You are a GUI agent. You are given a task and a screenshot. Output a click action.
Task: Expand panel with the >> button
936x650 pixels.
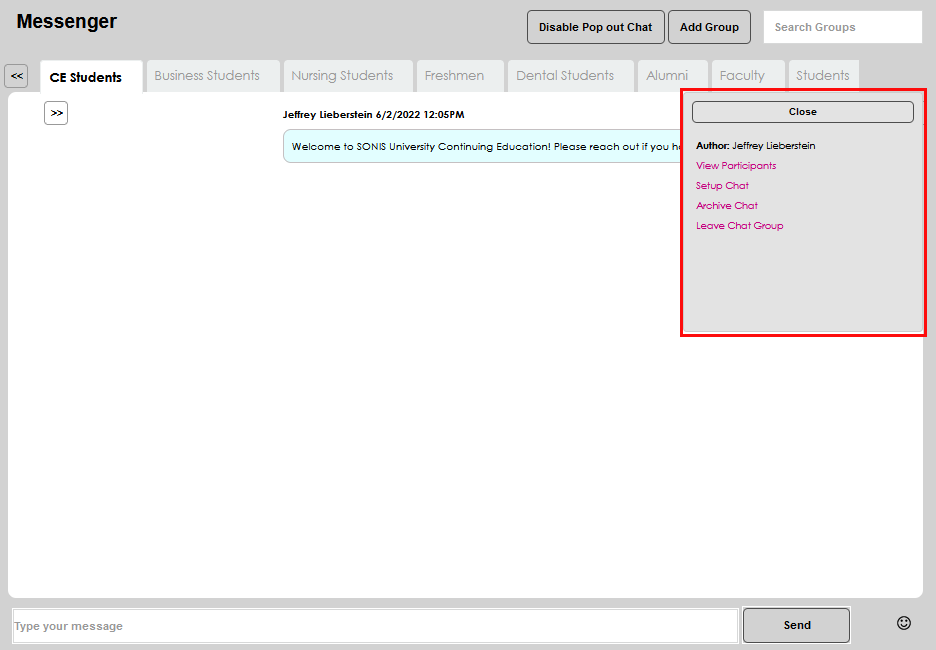(x=56, y=113)
